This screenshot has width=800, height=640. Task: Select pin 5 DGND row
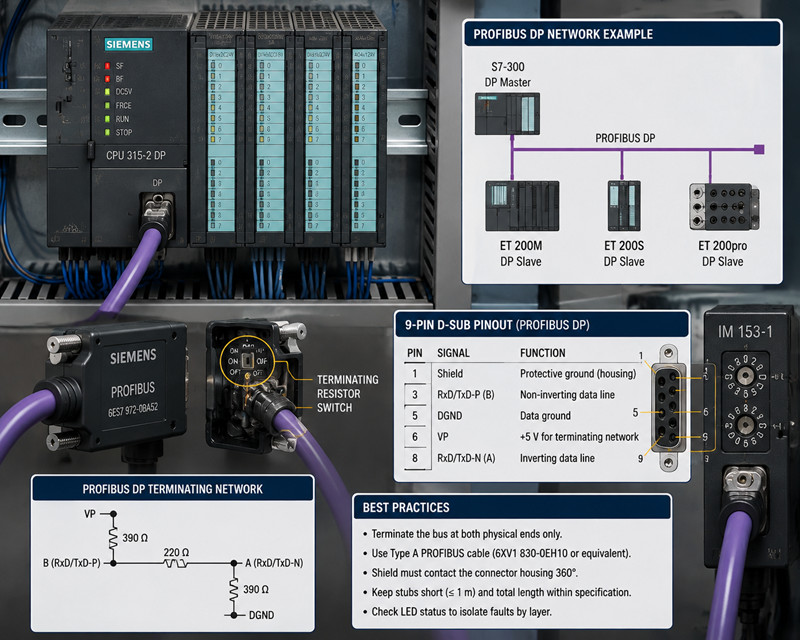[521, 415]
